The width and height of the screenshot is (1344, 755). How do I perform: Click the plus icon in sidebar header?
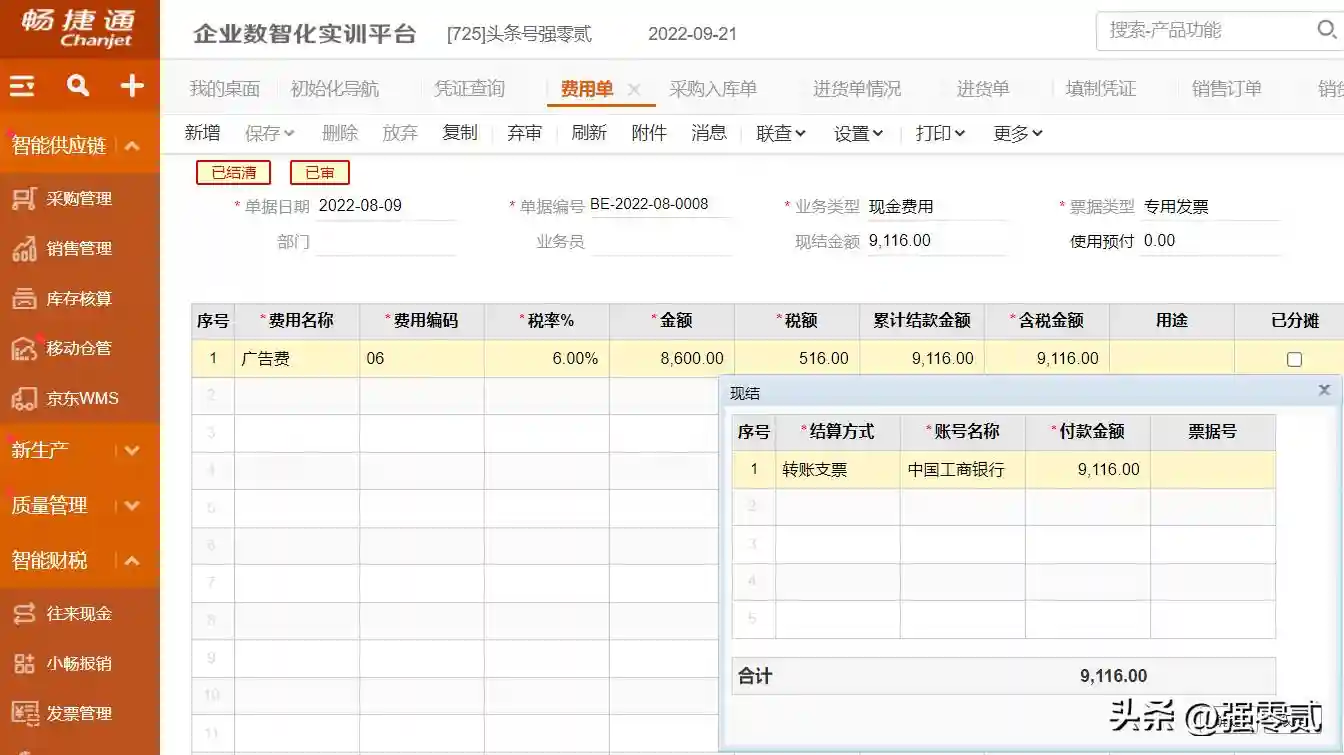pyautogui.click(x=132, y=87)
